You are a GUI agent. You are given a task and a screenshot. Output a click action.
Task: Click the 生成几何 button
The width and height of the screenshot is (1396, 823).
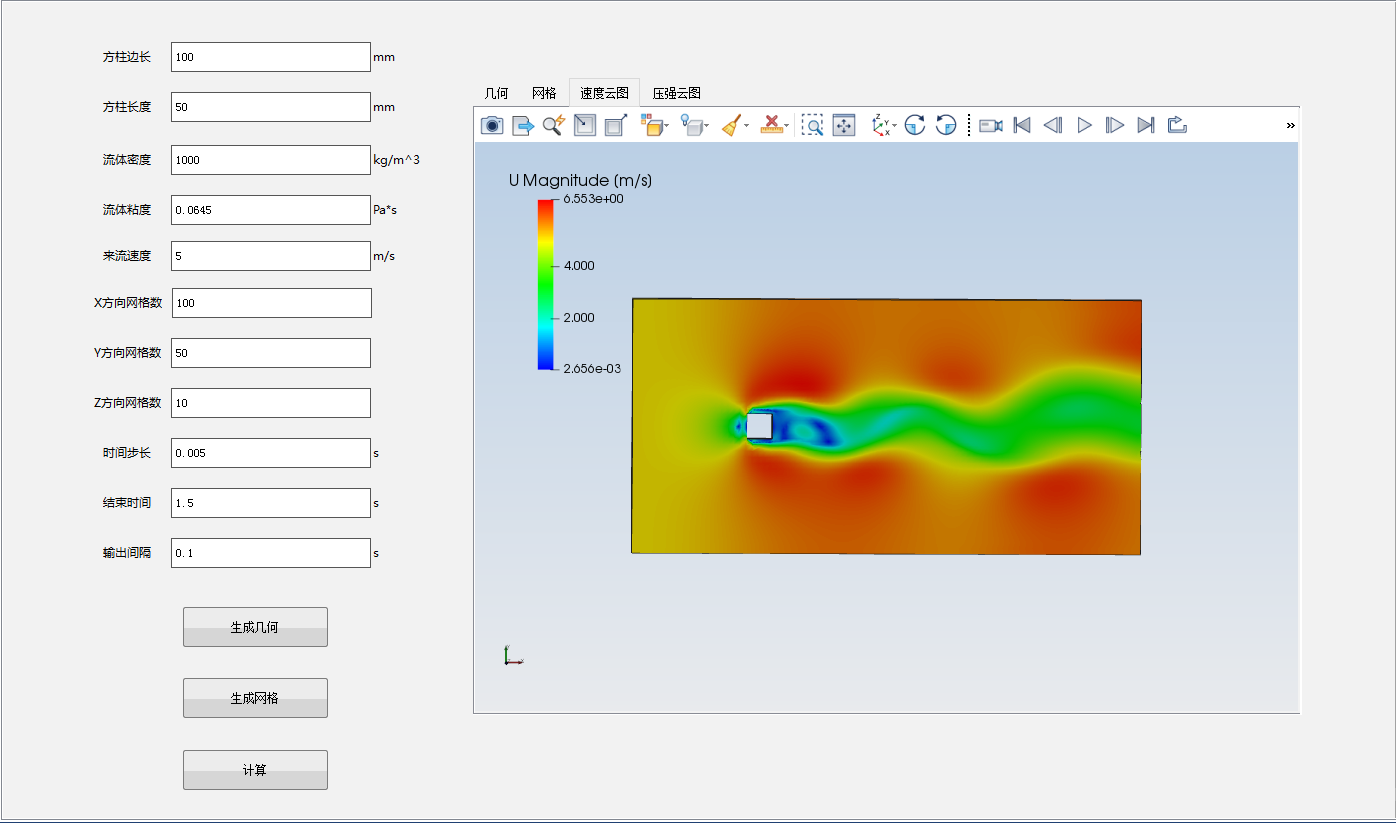(255, 627)
